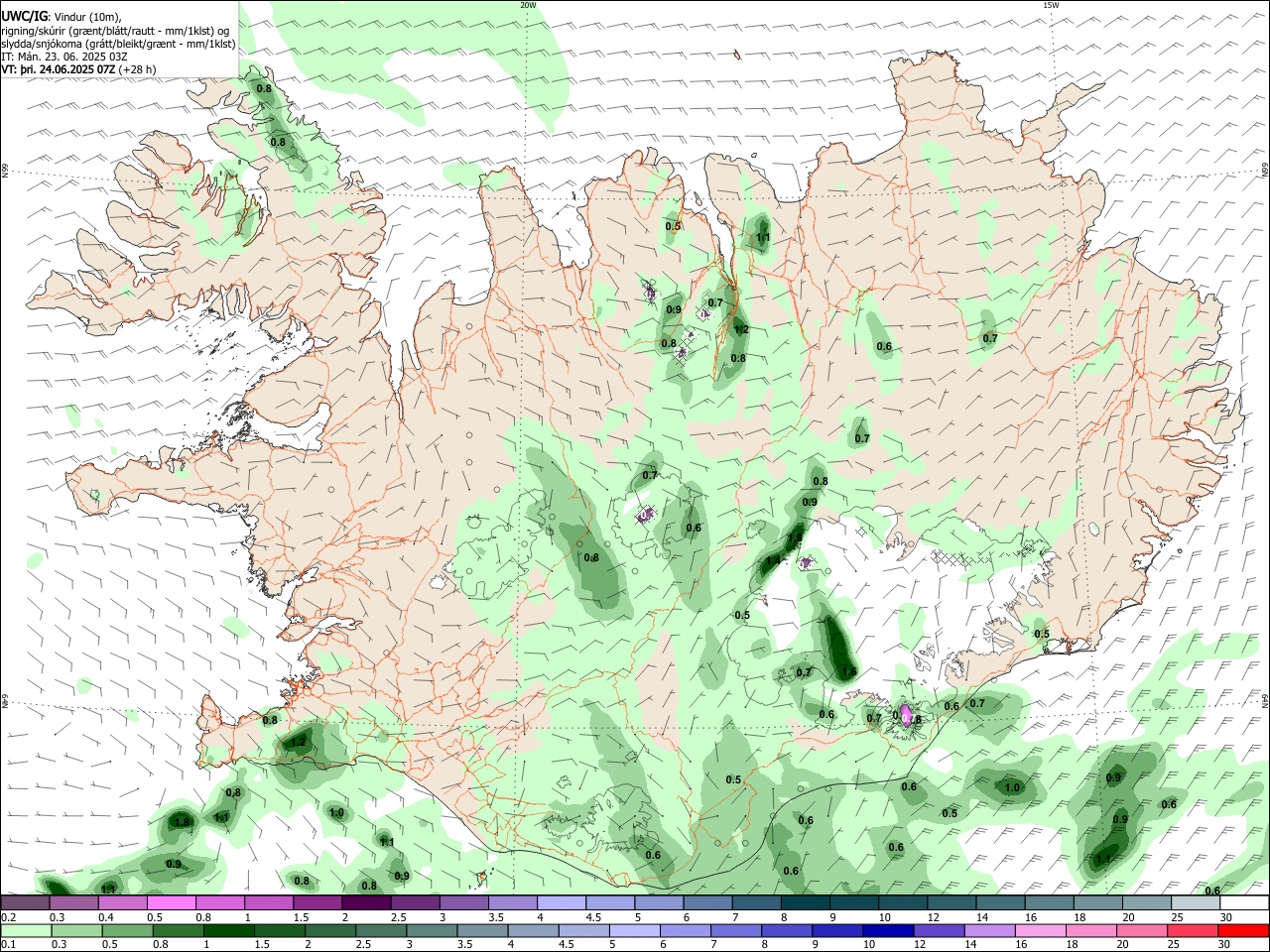Screen dimensions: 1270x952
Task: Click the red swatch labeled 30 in the rain legend
Action: (1243, 930)
